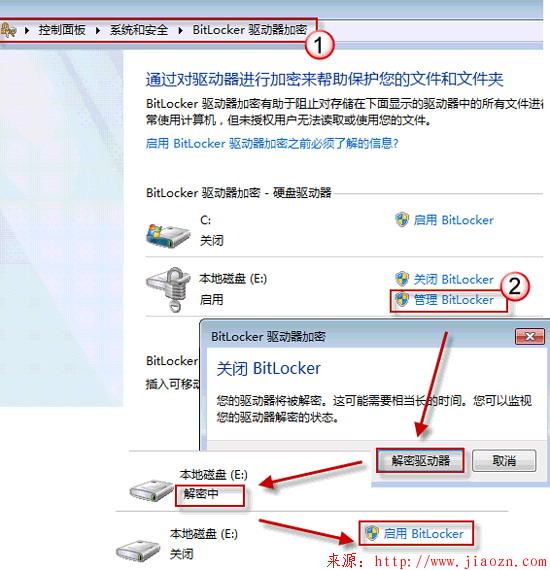The width and height of the screenshot is (550, 570).
Task: Click the drive E: icon showing 关闭 status
Action: [x=138, y=551]
